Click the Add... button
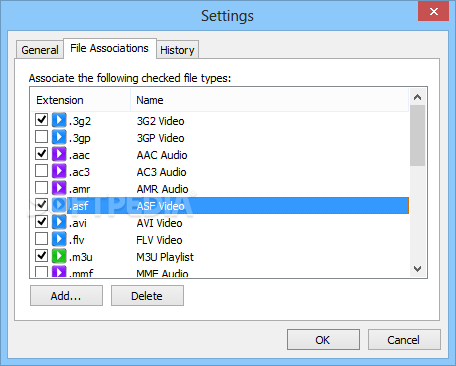Viewport: 456px width, 366px height. coord(66,296)
